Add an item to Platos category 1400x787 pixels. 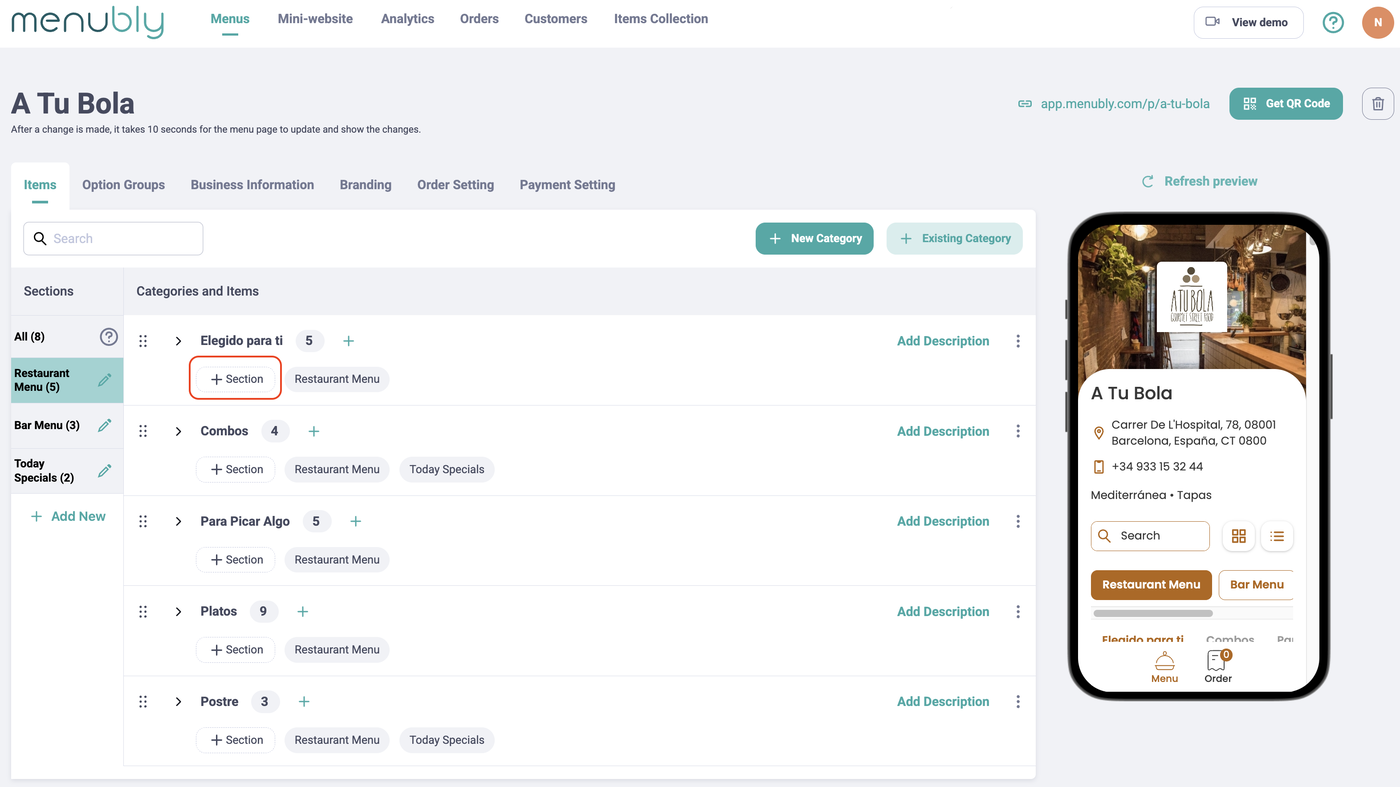coord(303,611)
